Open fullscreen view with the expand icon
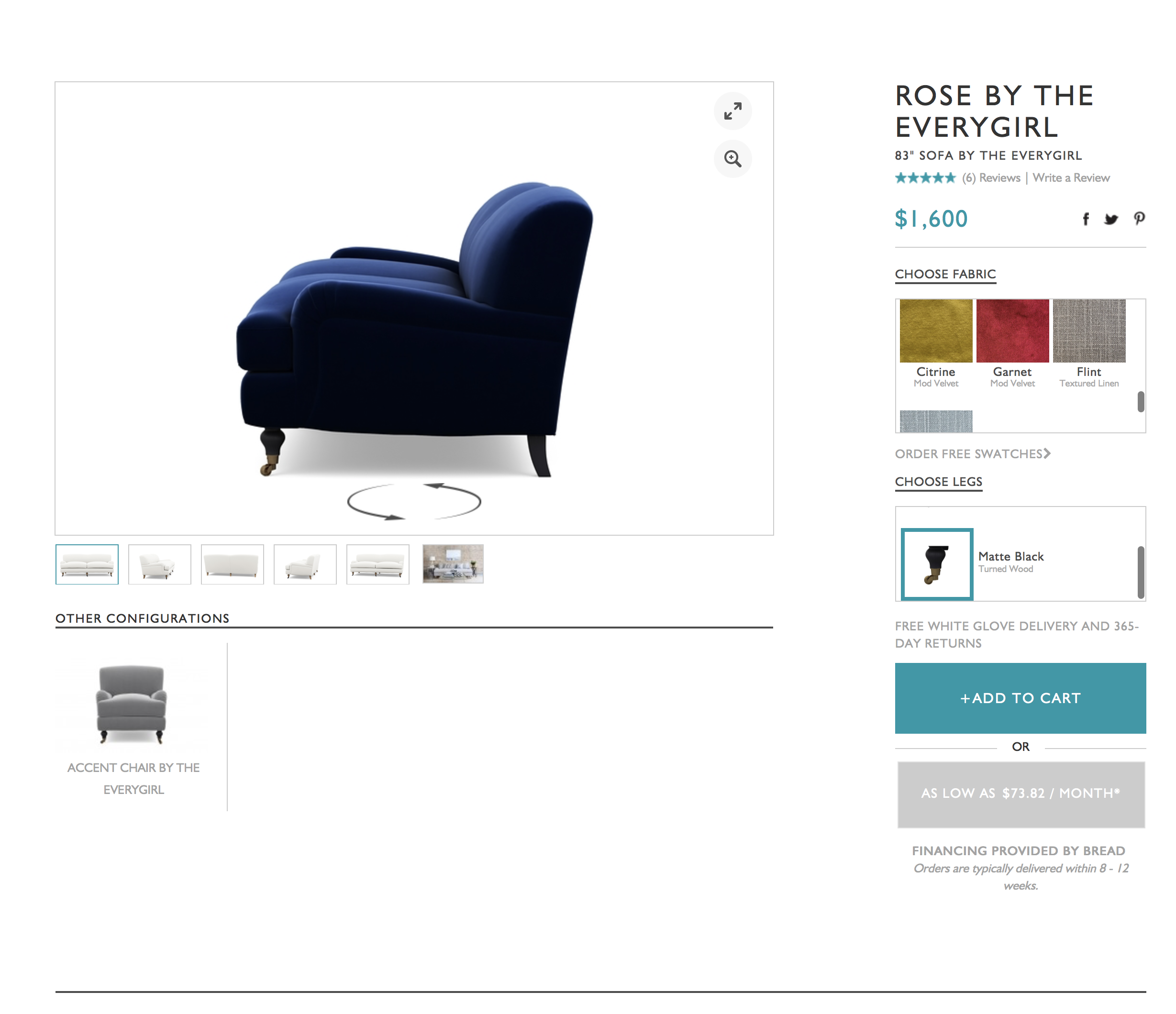The height and width of the screenshot is (1014, 1176). click(x=733, y=111)
